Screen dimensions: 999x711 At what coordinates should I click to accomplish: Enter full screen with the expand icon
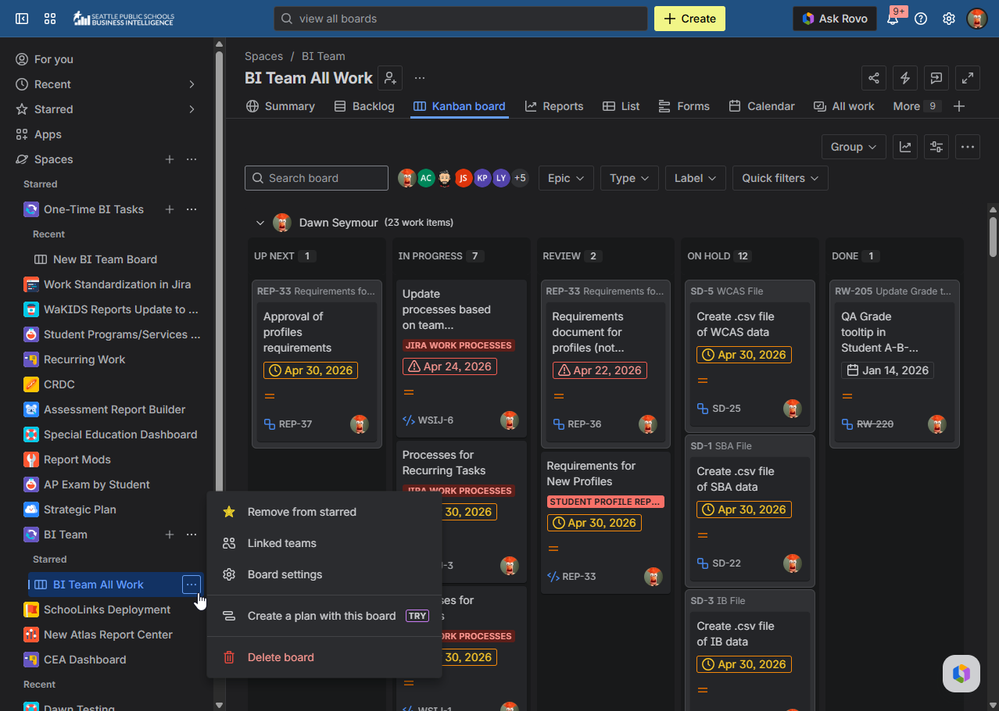click(x=967, y=78)
